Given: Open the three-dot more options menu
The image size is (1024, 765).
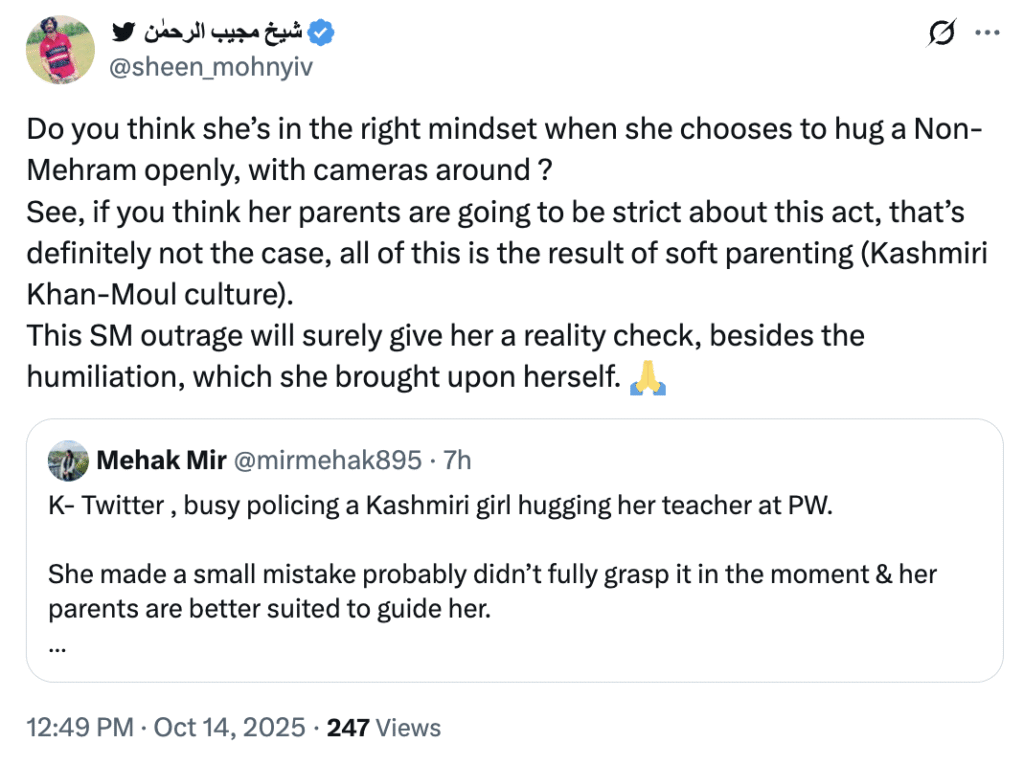Looking at the screenshot, I should [x=987, y=34].
